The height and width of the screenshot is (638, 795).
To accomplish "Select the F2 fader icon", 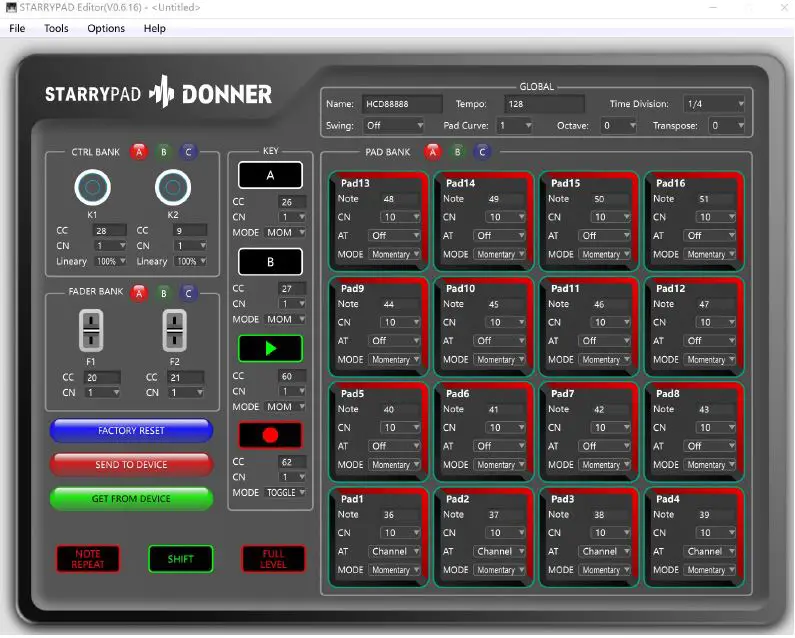I will coord(174,331).
